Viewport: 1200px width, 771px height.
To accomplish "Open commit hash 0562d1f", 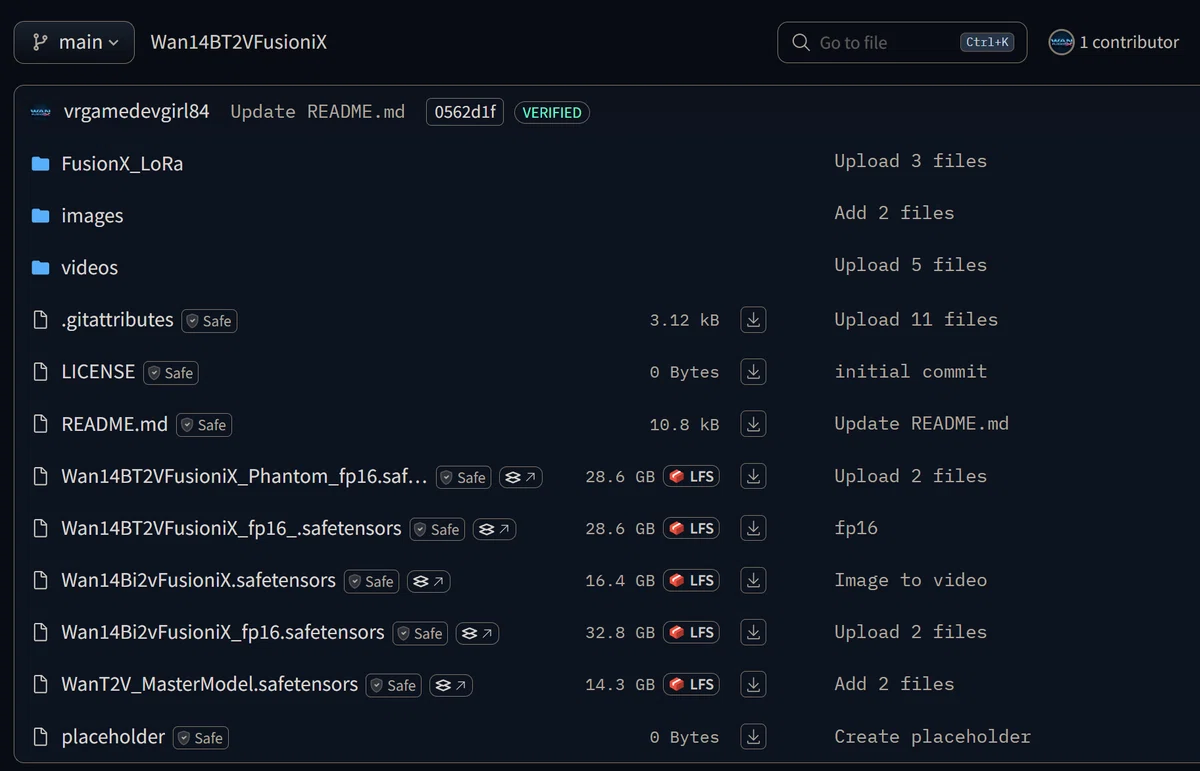I will (x=465, y=112).
